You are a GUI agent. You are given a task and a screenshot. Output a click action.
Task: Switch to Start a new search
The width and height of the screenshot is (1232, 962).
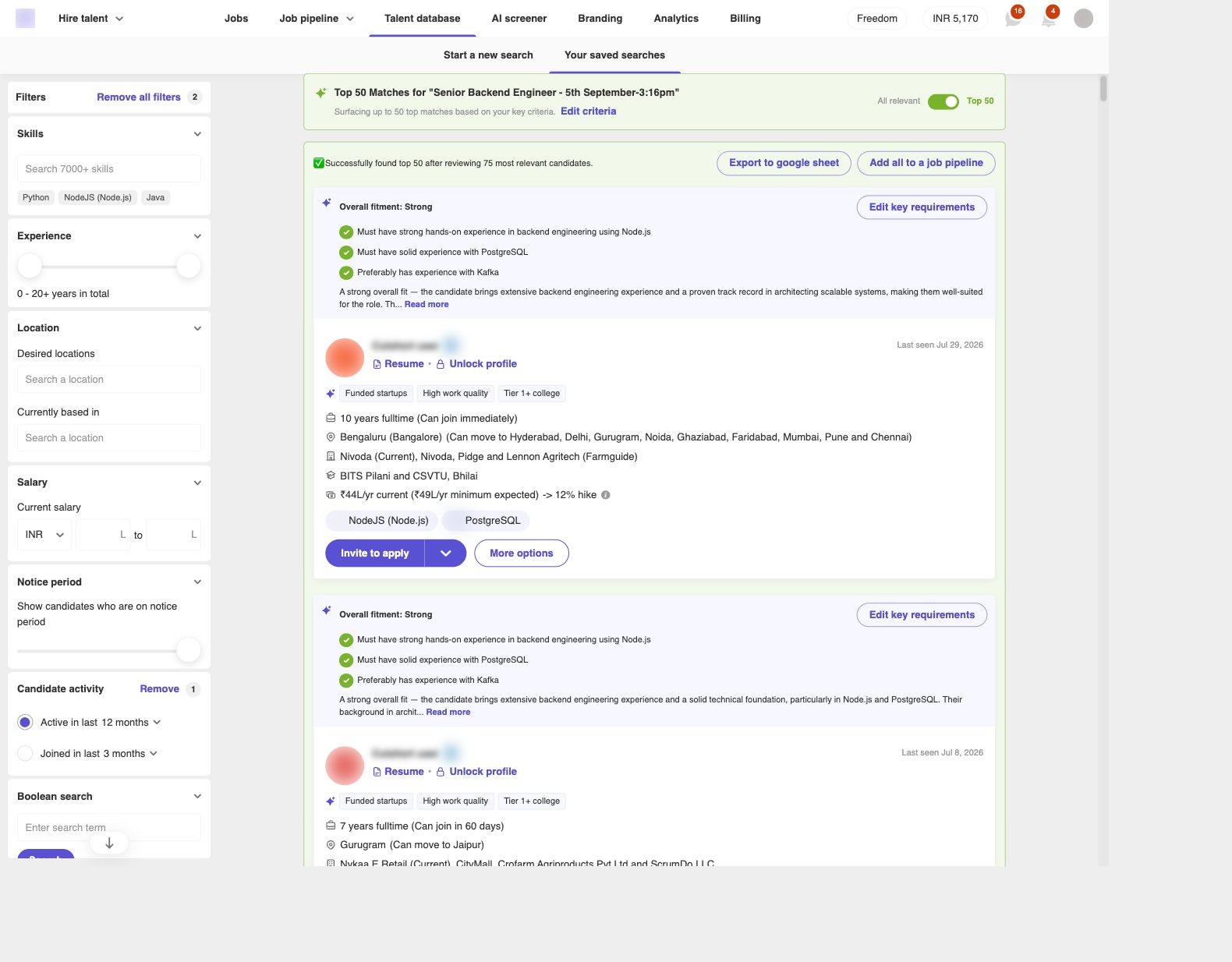tap(488, 55)
